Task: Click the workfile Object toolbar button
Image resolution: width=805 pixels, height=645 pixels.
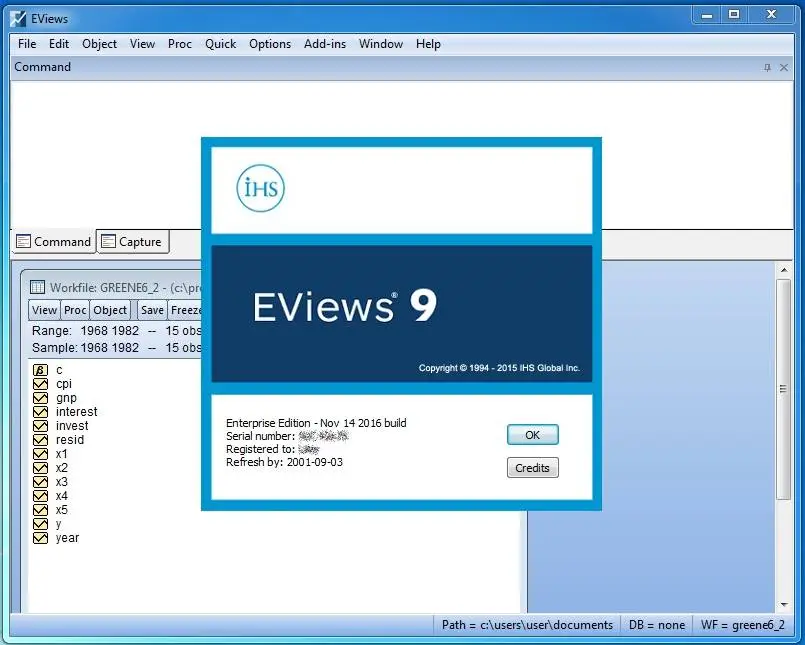Action: coord(110,310)
